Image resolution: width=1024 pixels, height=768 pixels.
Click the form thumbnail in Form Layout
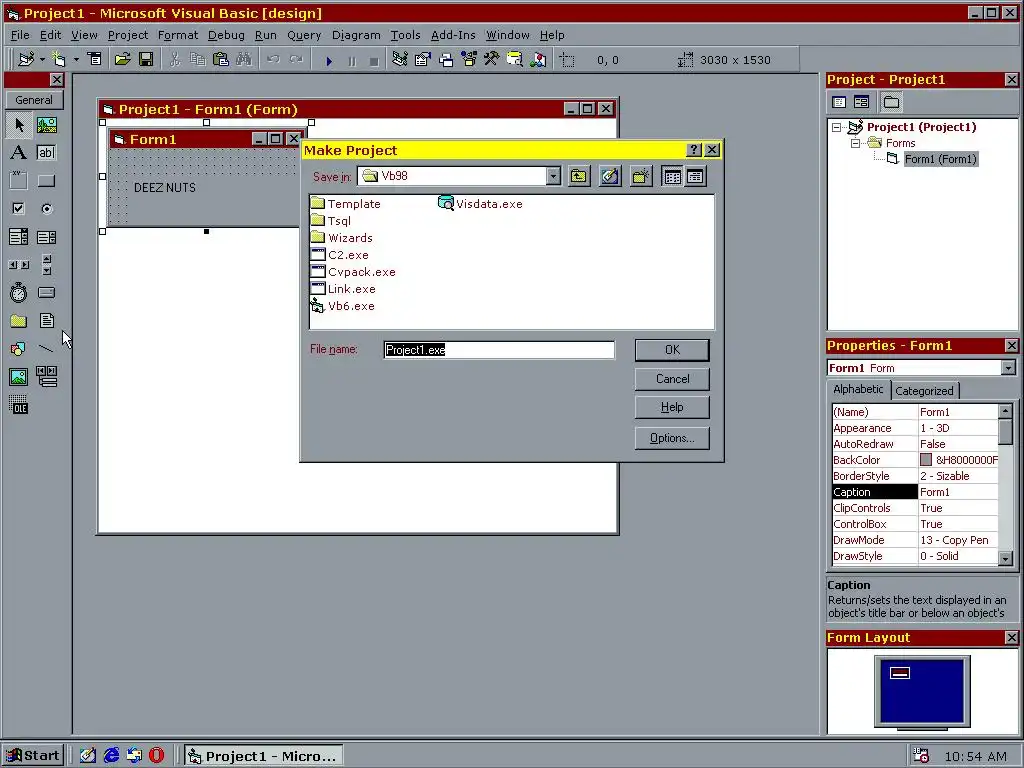pyautogui.click(x=900, y=673)
